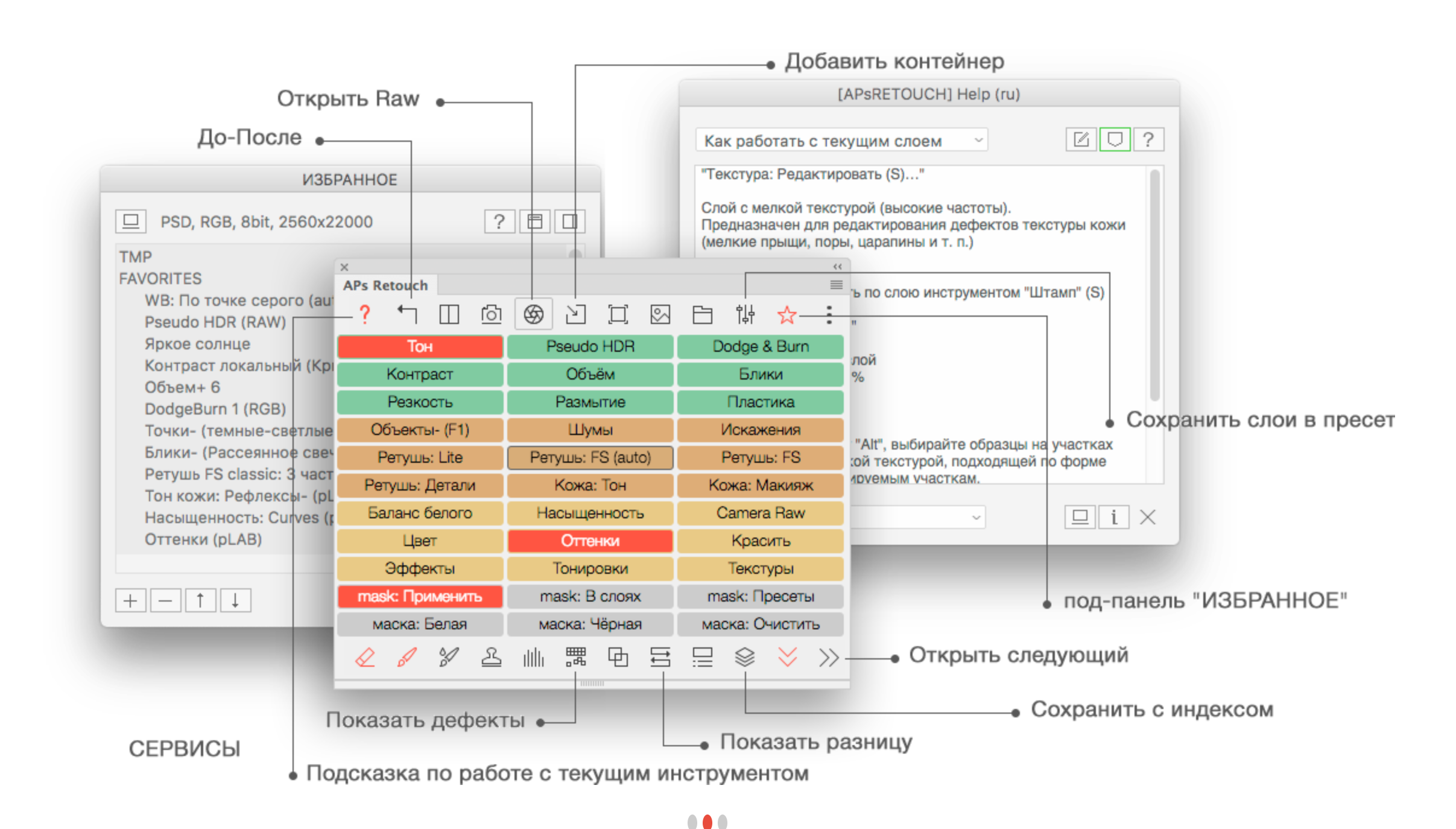Open the panel hamburger menu in APs Retouch

tap(836, 285)
